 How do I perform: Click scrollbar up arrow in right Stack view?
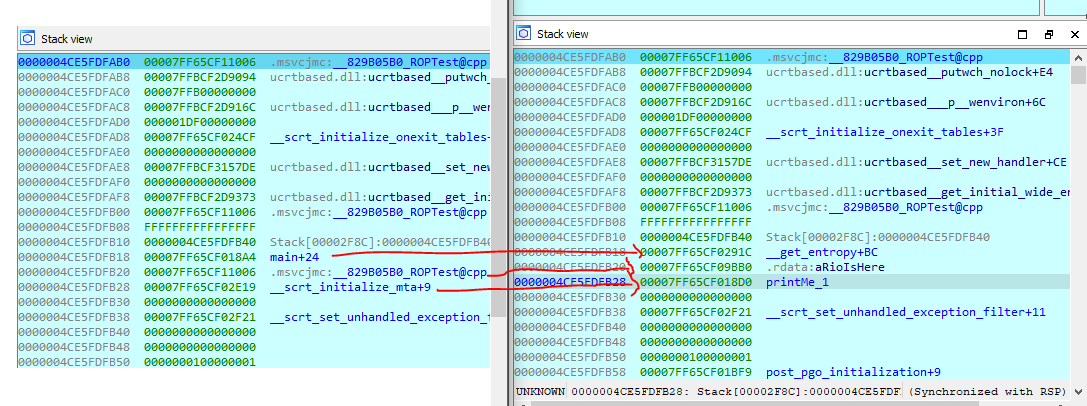[x=1078, y=56]
